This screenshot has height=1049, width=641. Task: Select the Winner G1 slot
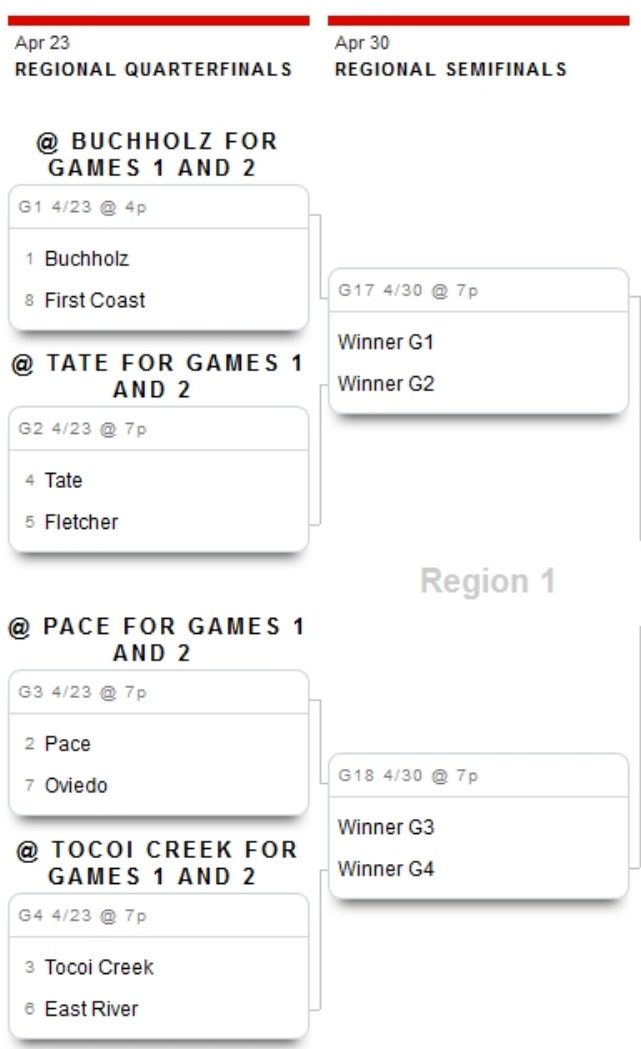tap(386, 342)
